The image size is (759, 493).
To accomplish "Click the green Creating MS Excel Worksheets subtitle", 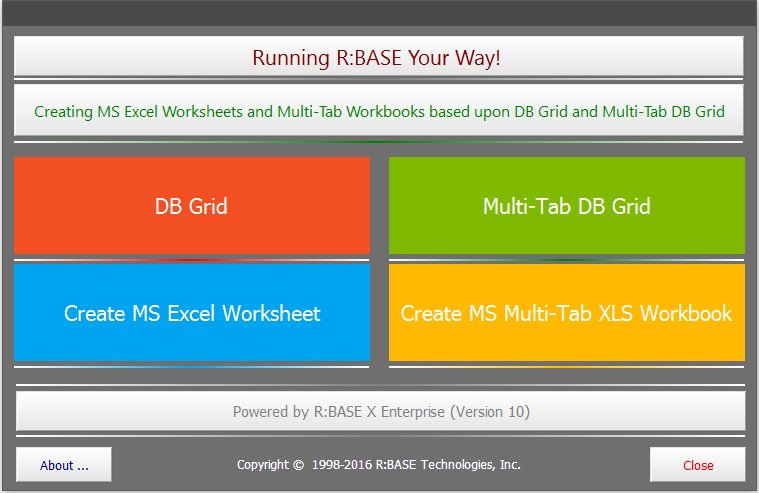I will (378, 111).
